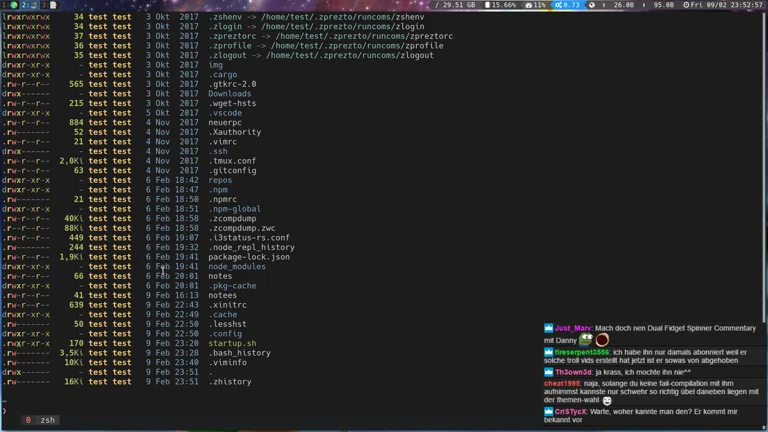The width and height of the screenshot is (768, 432).
Task: Click the file name .zlogout
Action: (227, 55)
